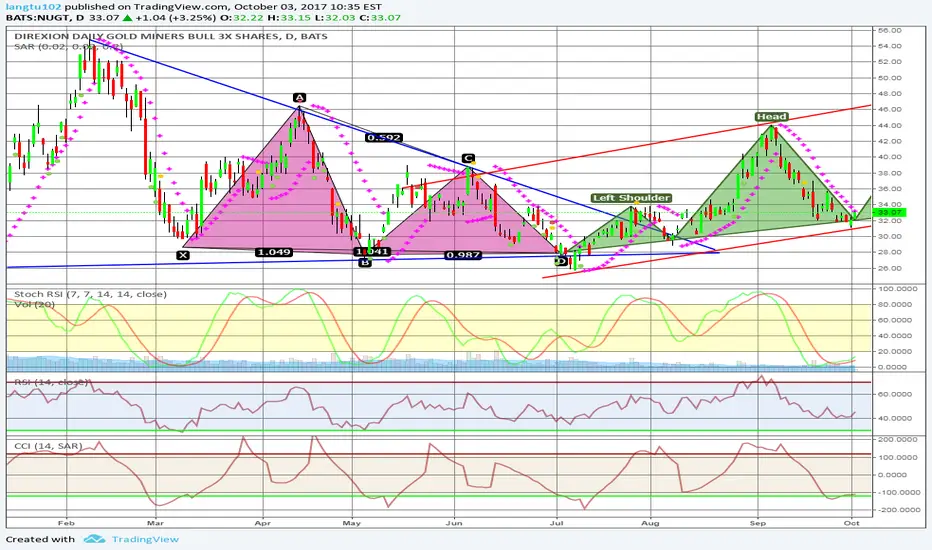Click the Apr date axis label

click(263, 523)
